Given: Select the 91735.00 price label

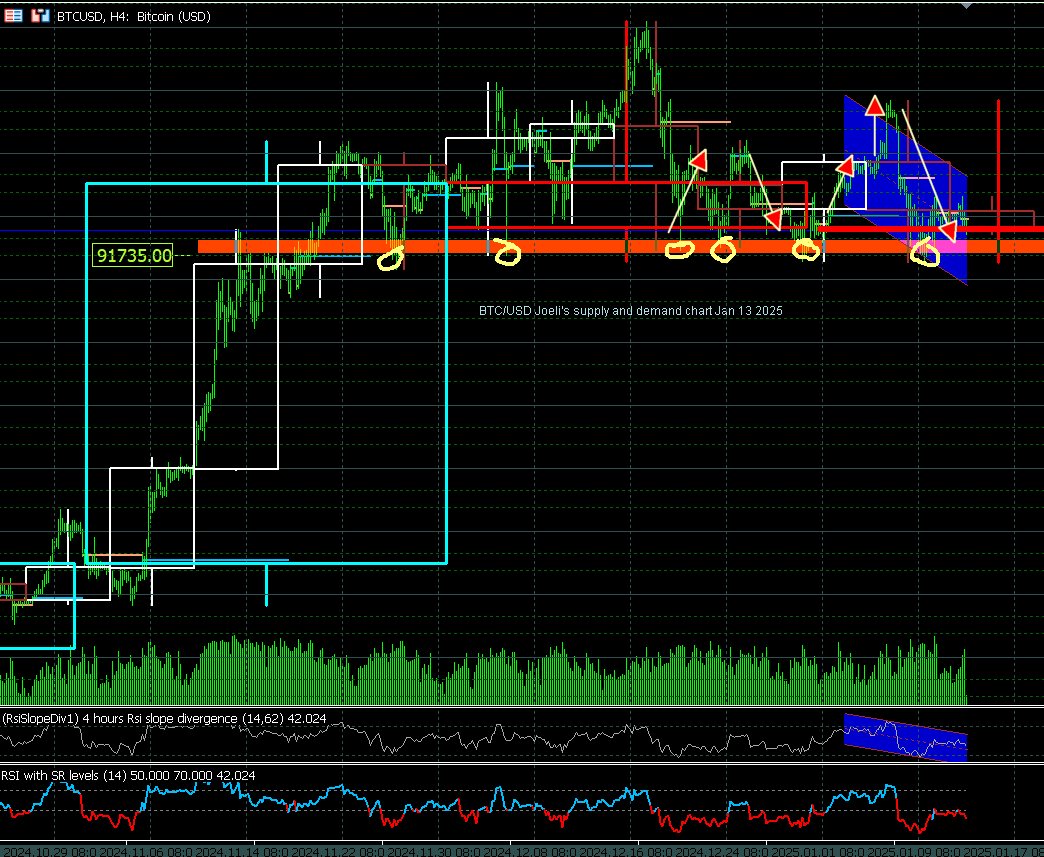Looking at the screenshot, I should click(133, 256).
